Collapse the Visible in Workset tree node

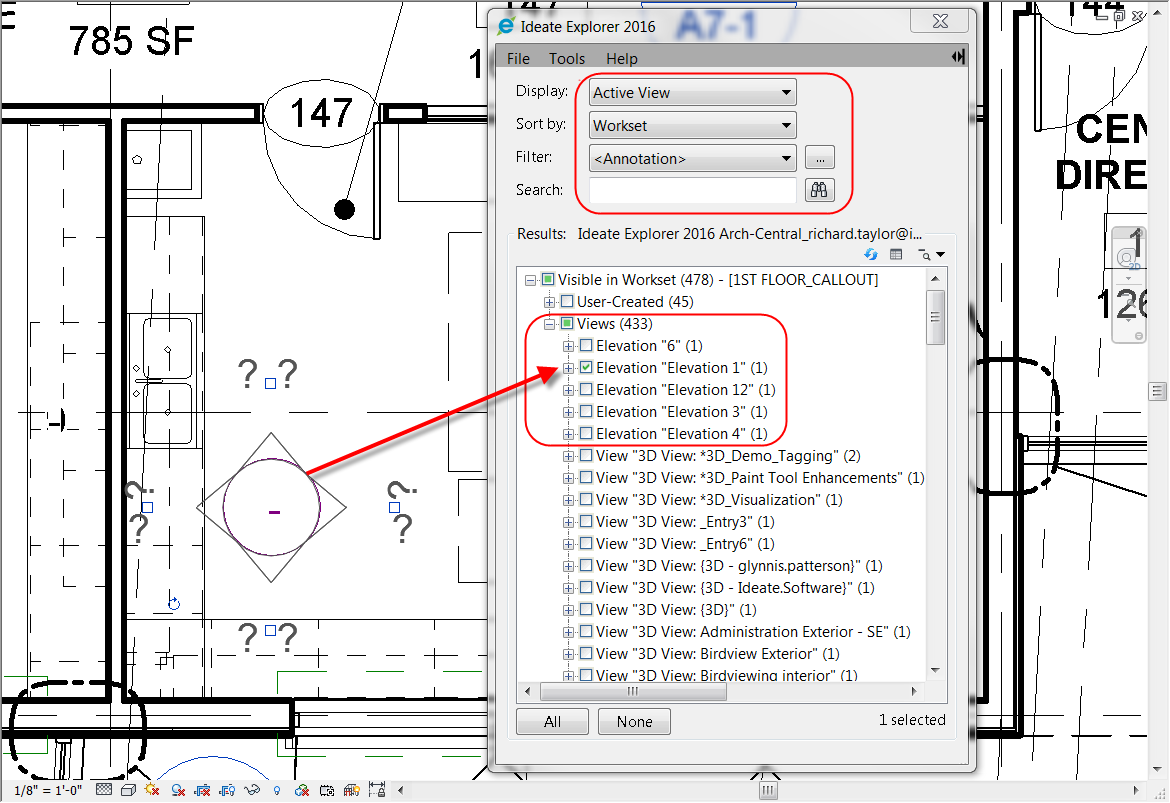pyautogui.click(x=530, y=281)
